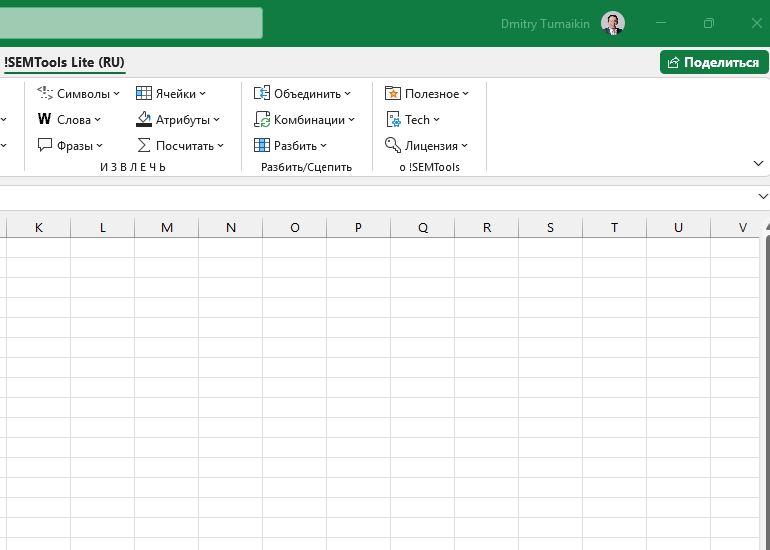Viewport: 770px width, 550px height.
Task: Click the Поделиться share button
Action: tap(714, 62)
